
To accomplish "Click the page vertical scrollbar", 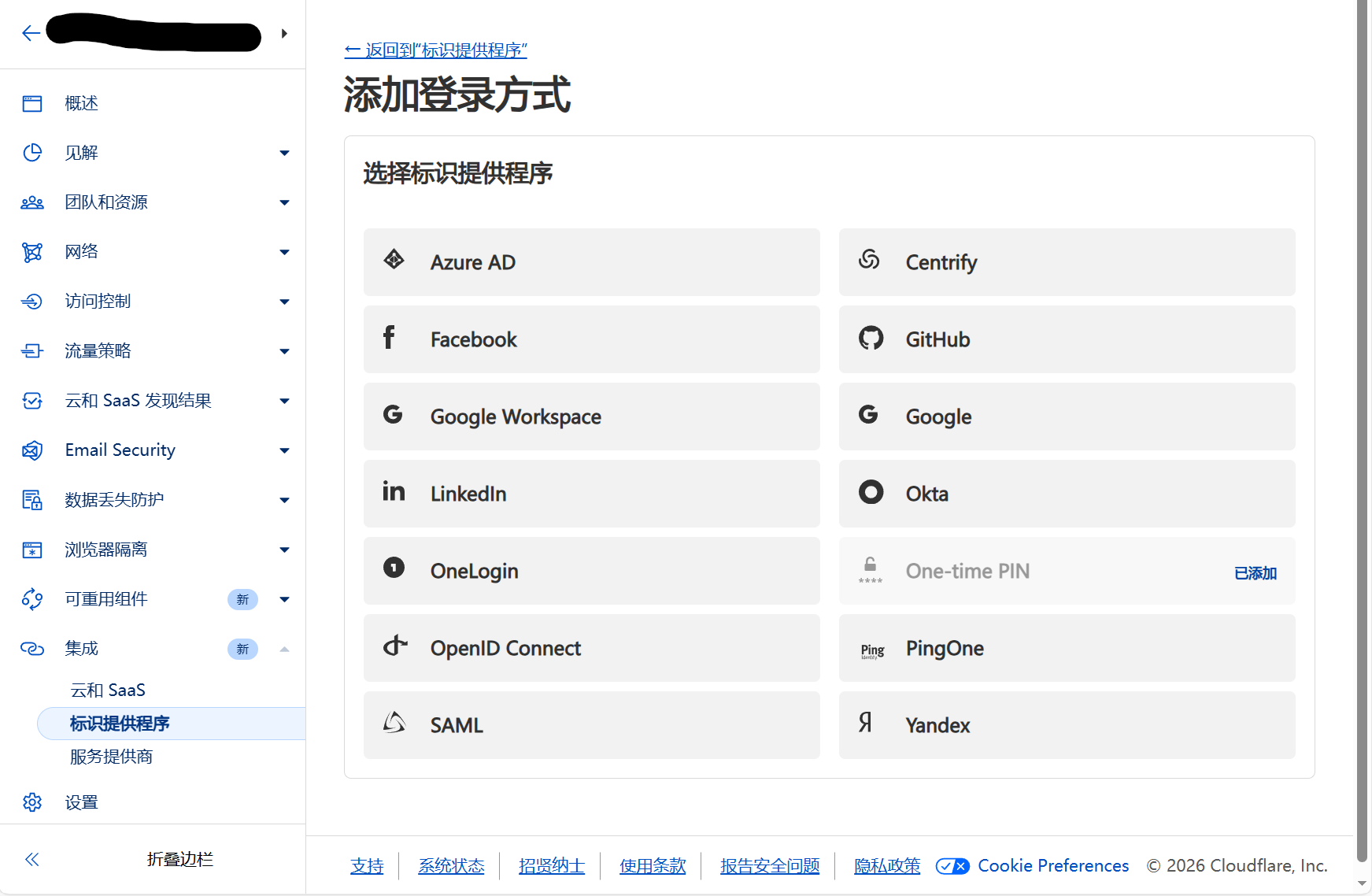I will coord(1363,394).
